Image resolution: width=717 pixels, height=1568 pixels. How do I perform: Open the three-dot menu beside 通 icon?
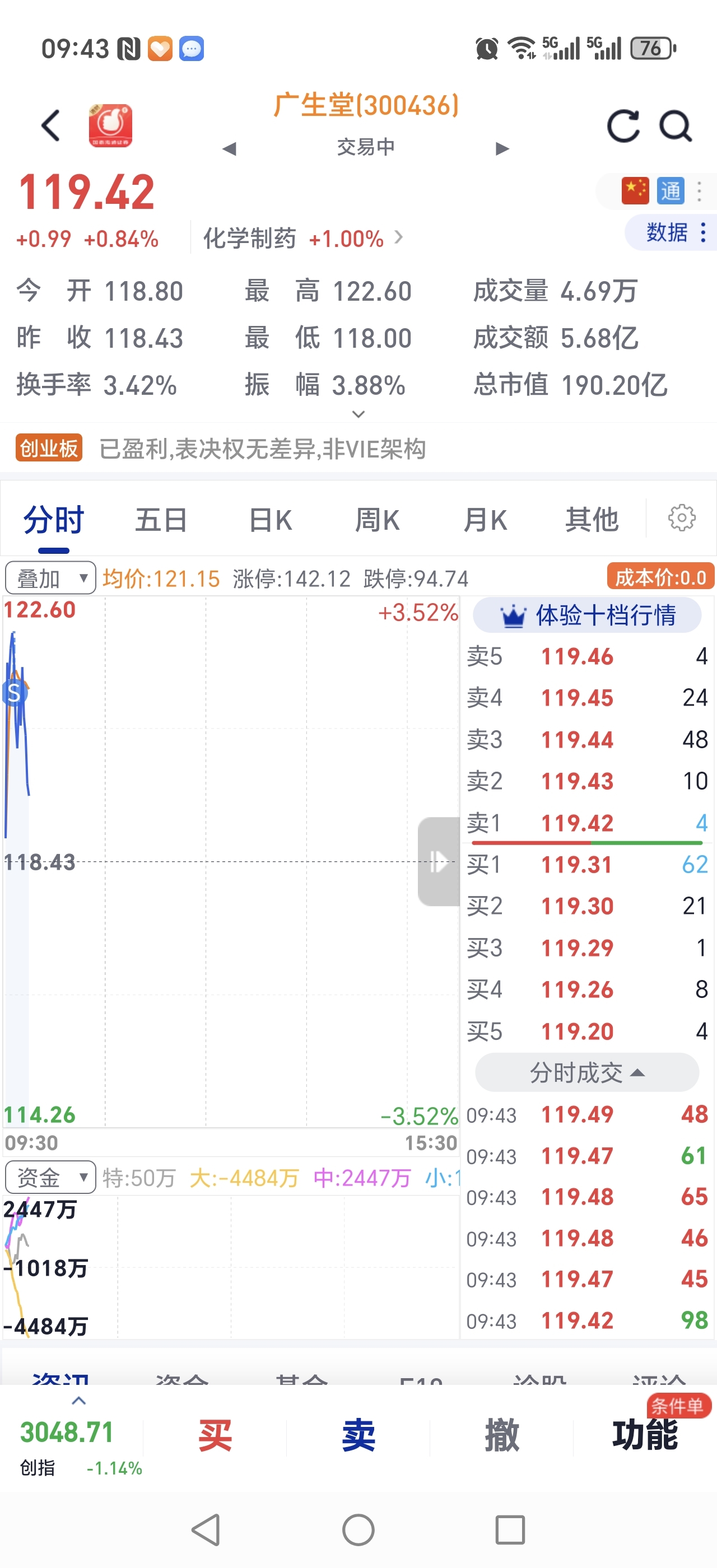699,190
